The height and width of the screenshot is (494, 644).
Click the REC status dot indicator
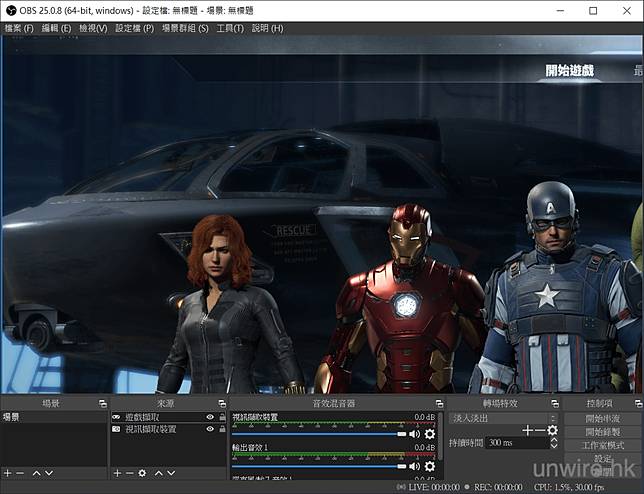pyautogui.click(x=467, y=487)
